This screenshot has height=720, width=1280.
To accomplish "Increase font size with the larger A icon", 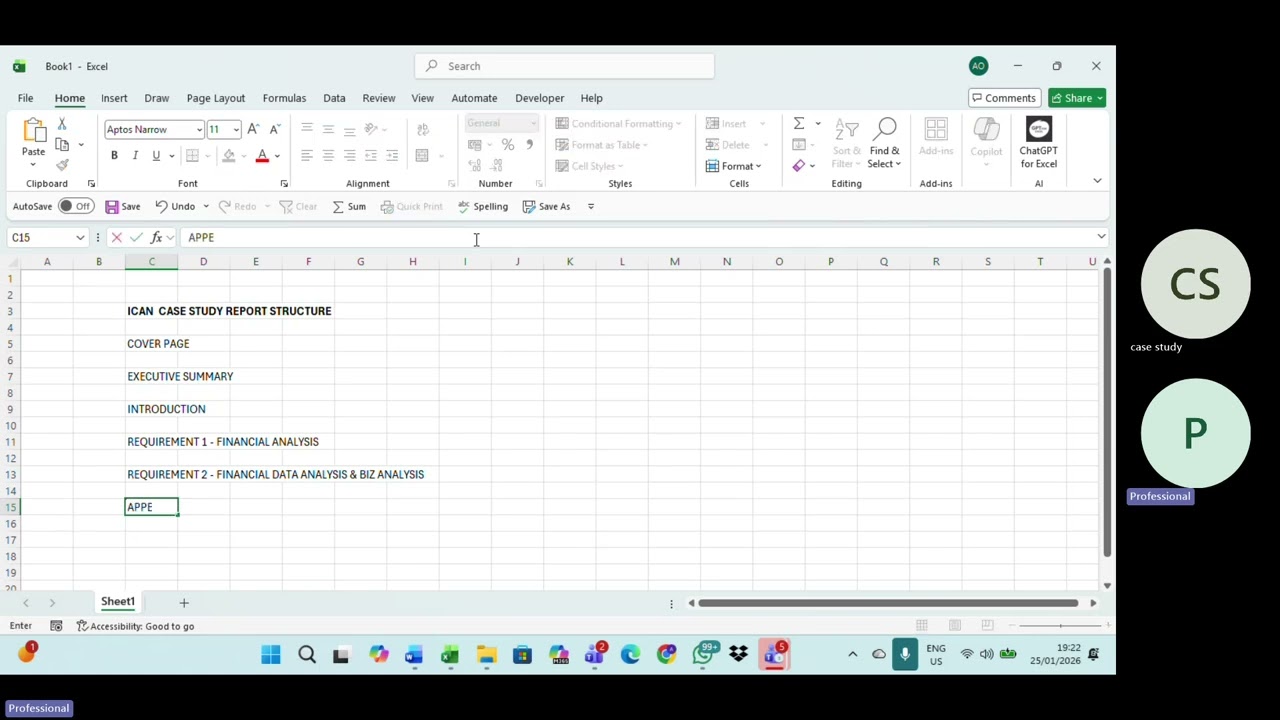I will click(253, 129).
